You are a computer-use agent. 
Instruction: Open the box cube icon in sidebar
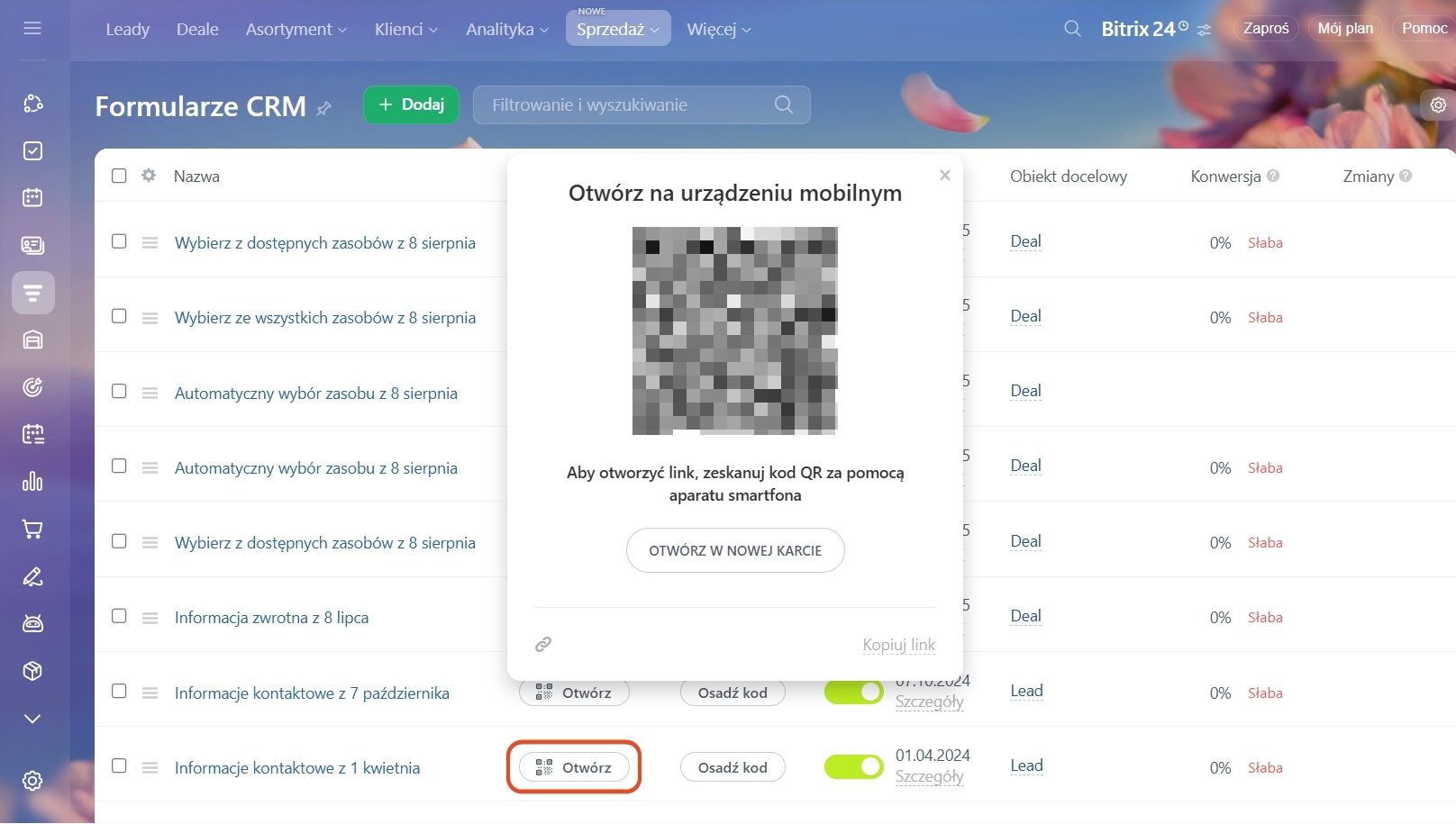click(x=32, y=671)
